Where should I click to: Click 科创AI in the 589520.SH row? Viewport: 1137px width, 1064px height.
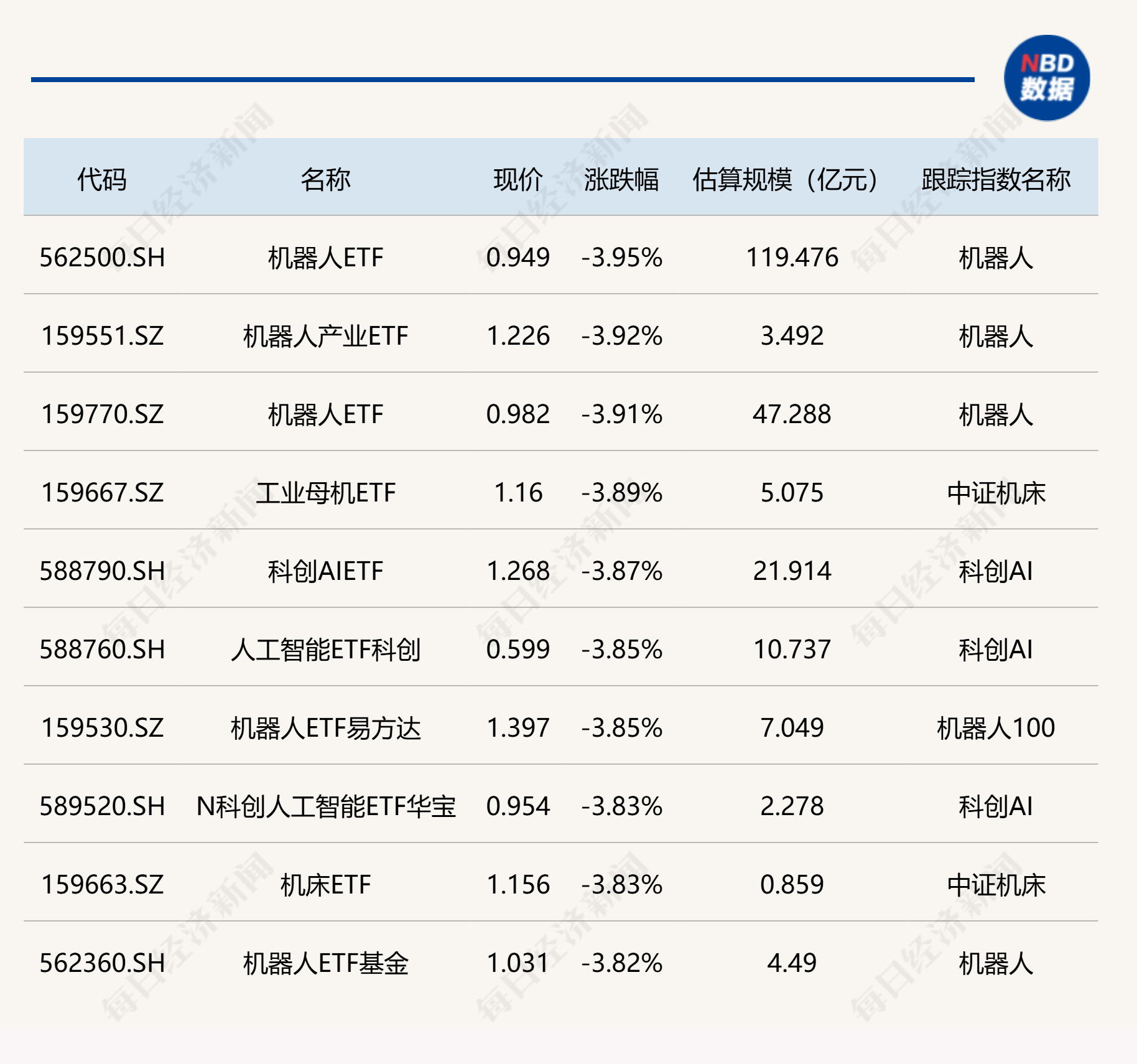(996, 806)
